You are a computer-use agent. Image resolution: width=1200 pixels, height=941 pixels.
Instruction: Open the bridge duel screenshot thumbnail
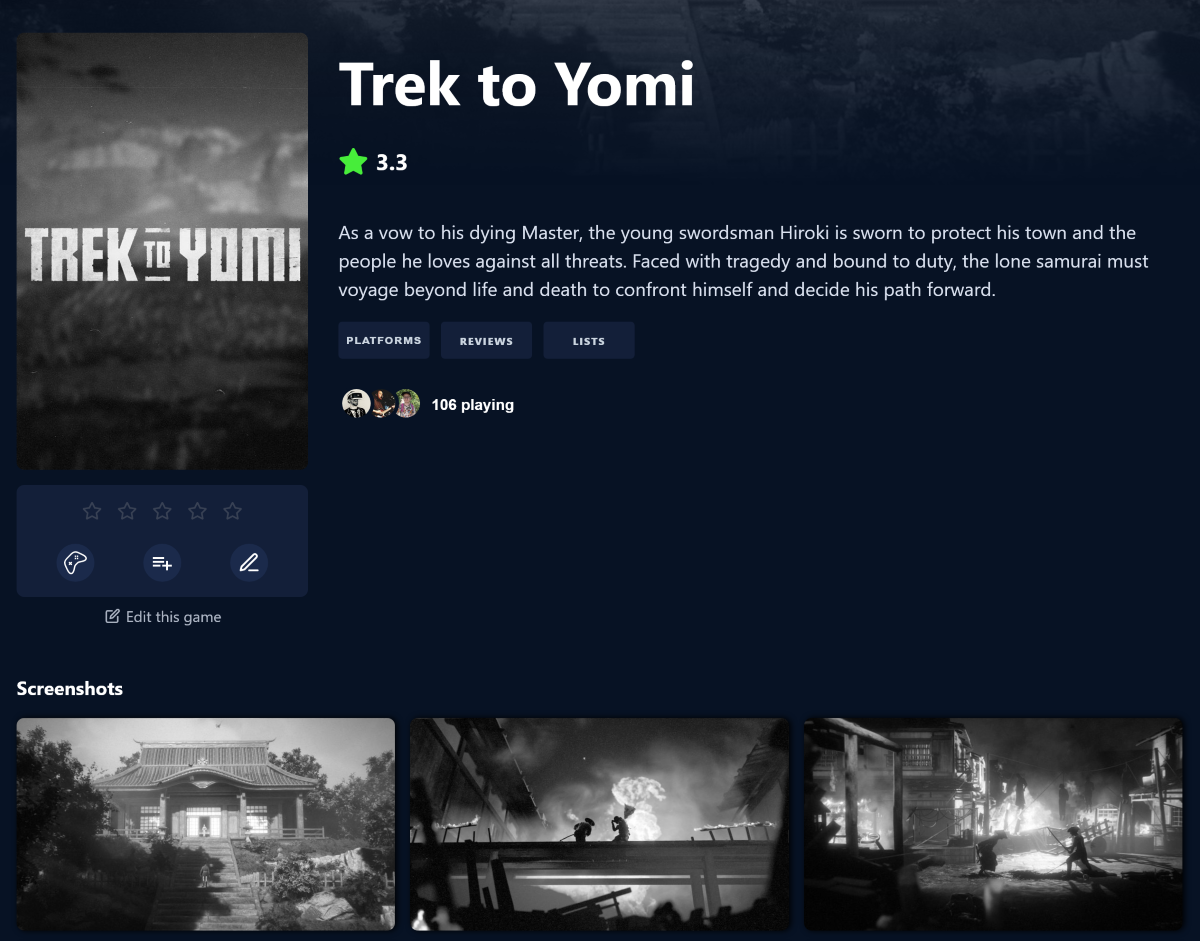pyautogui.click(x=600, y=824)
